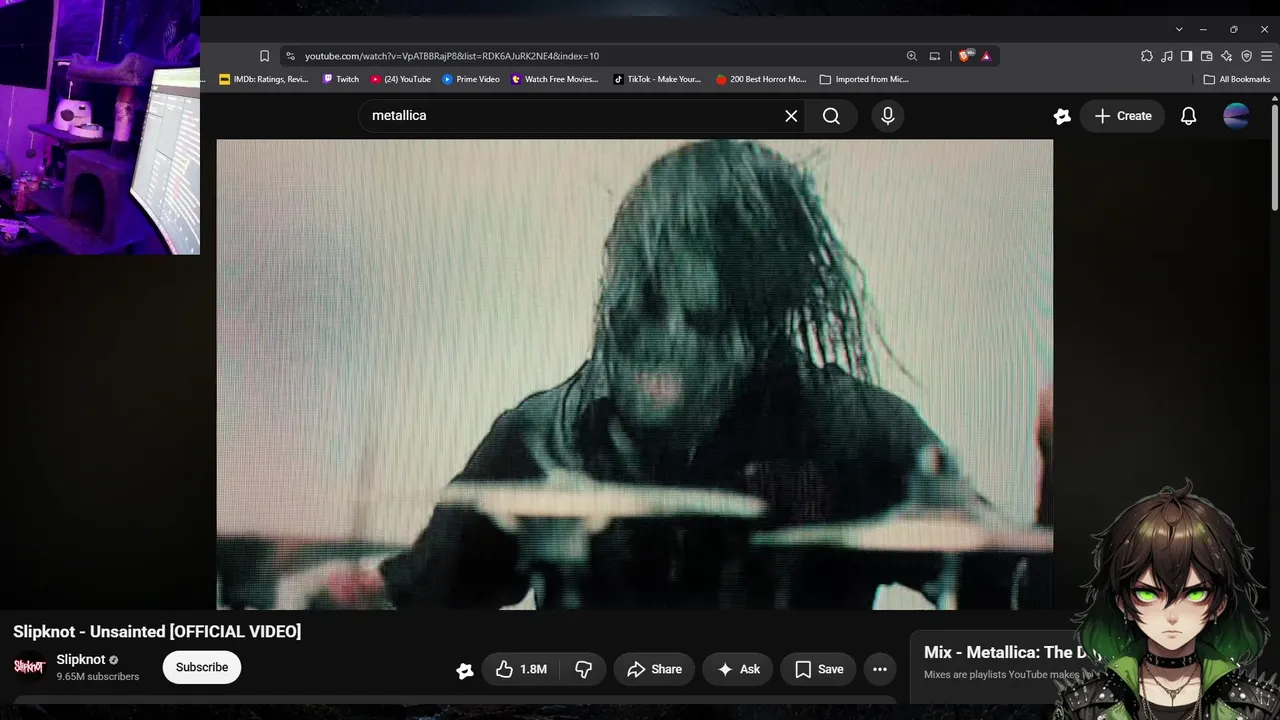
Task: Click the webcam overlay thumbnail
Action: [100, 127]
